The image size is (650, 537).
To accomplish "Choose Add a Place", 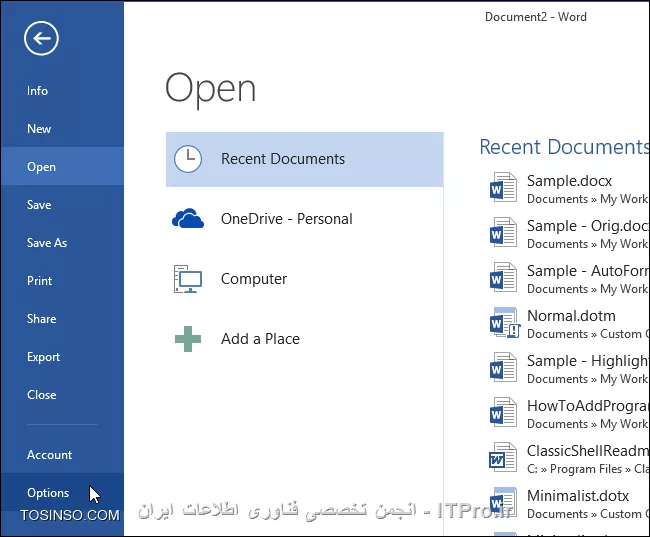I will coord(305,339).
